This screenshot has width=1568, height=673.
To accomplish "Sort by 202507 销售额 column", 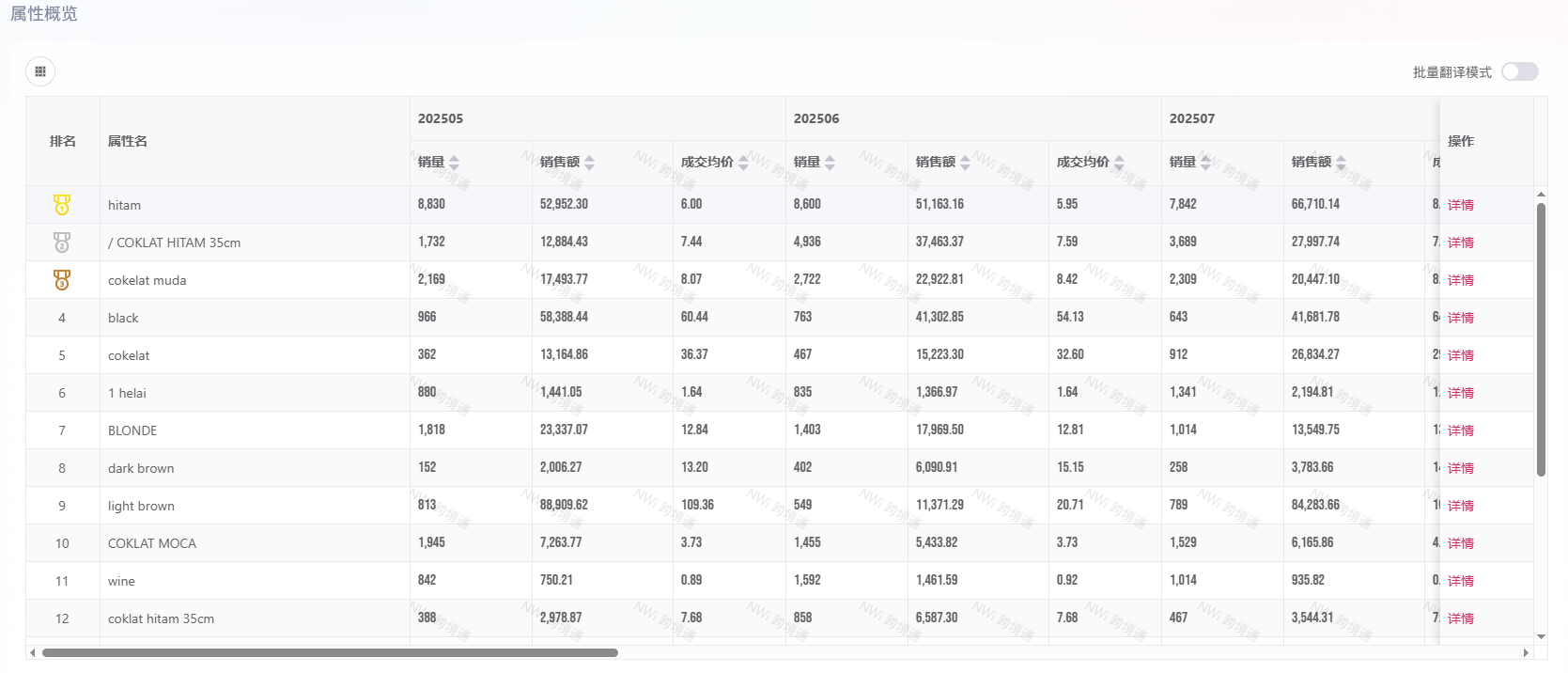I will pyautogui.click(x=1341, y=163).
